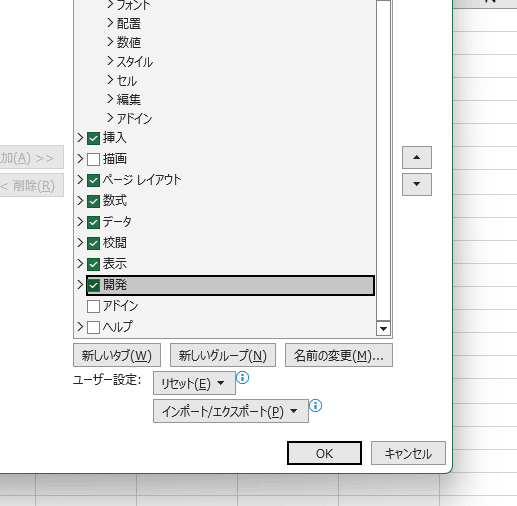Enable the アドイン tab checkbox
This screenshot has width=517, height=506.
[x=93, y=306]
